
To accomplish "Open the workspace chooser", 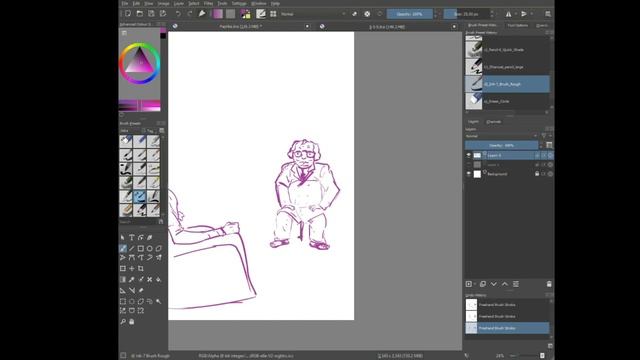I will [548, 14].
